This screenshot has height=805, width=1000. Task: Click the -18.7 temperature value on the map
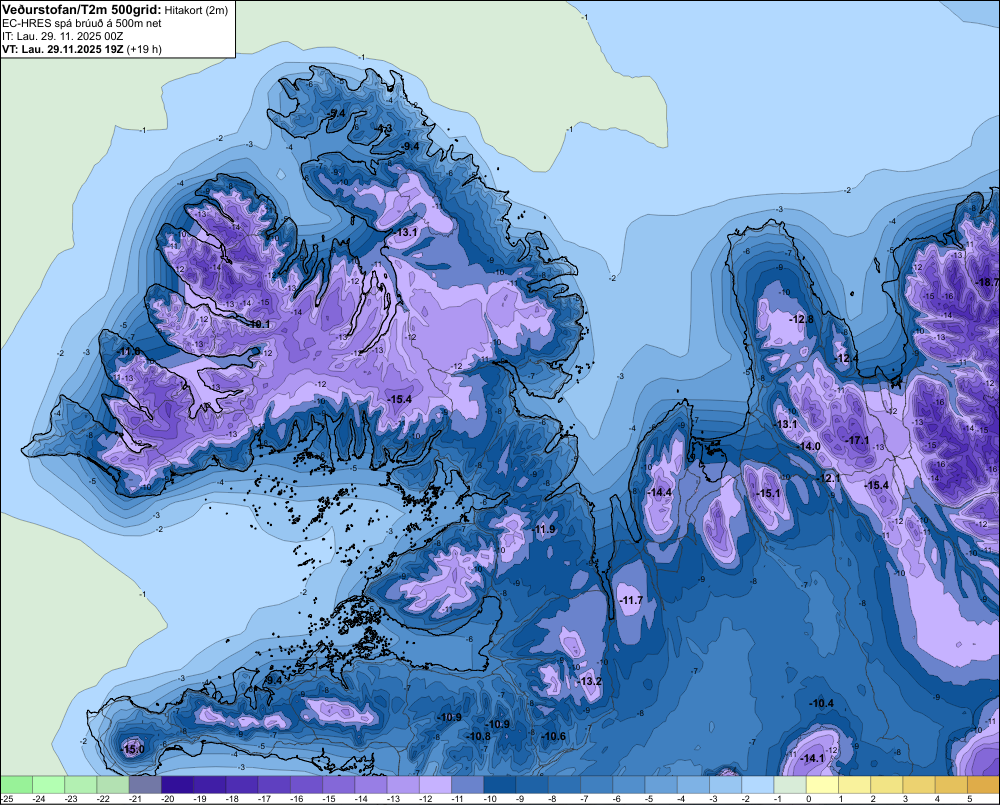tap(989, 282)
